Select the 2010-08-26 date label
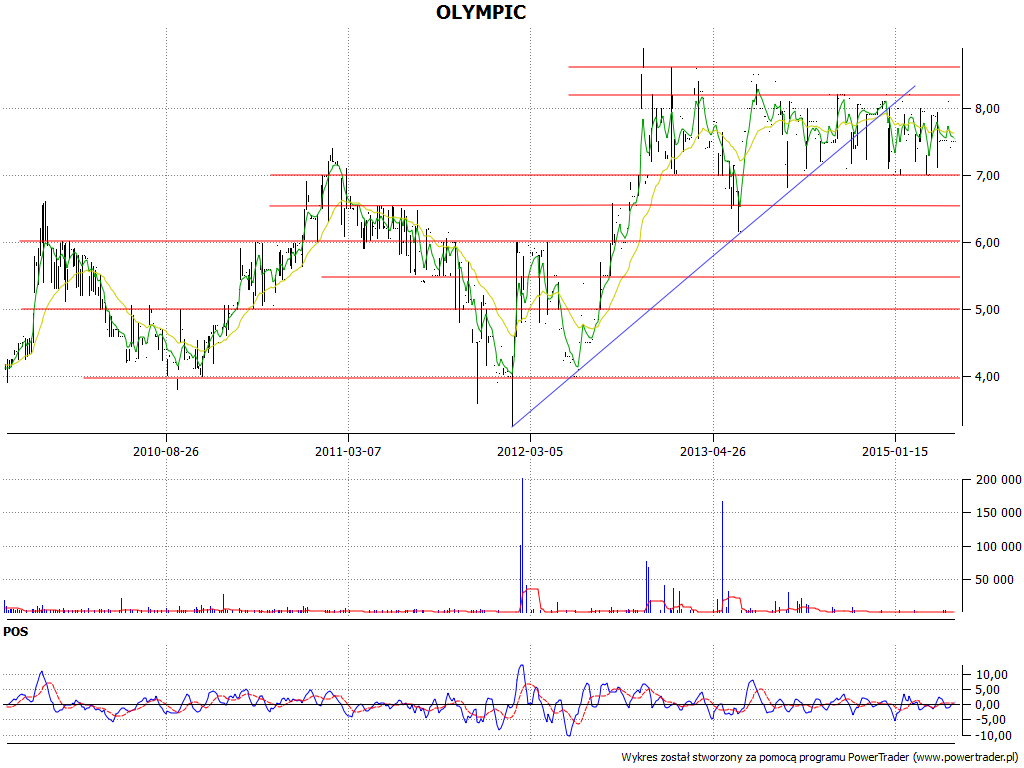This screenshot has height=768, width=1024. [166, 451]
